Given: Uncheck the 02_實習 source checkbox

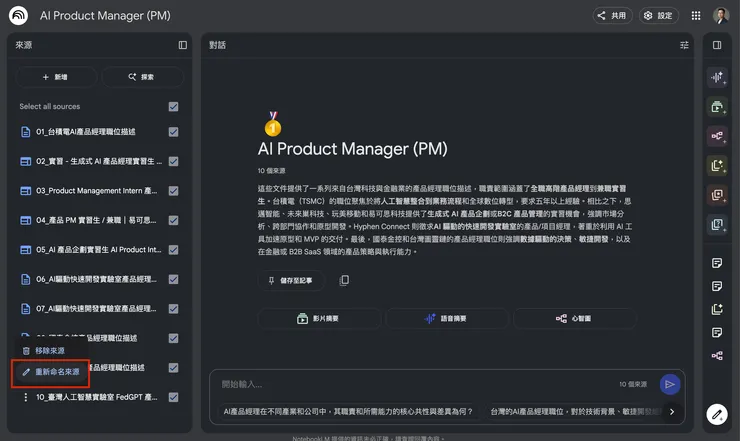Looking at the screenshot, I should pyautogui.click(x=174, y=161).
